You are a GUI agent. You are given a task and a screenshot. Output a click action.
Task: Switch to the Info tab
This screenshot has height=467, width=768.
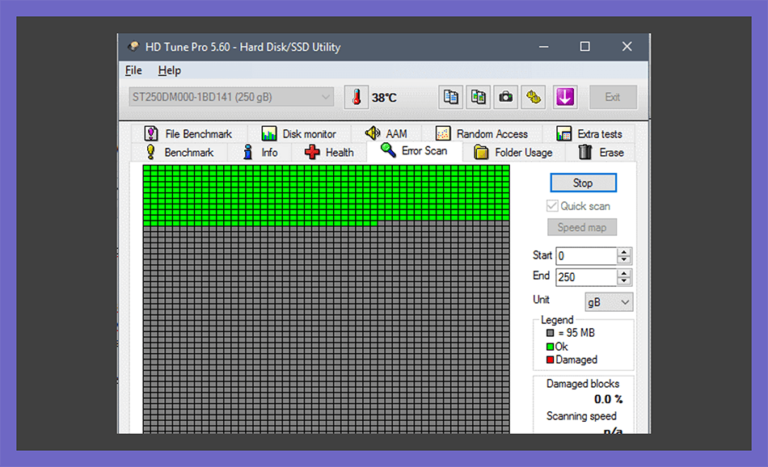[260, 152]
